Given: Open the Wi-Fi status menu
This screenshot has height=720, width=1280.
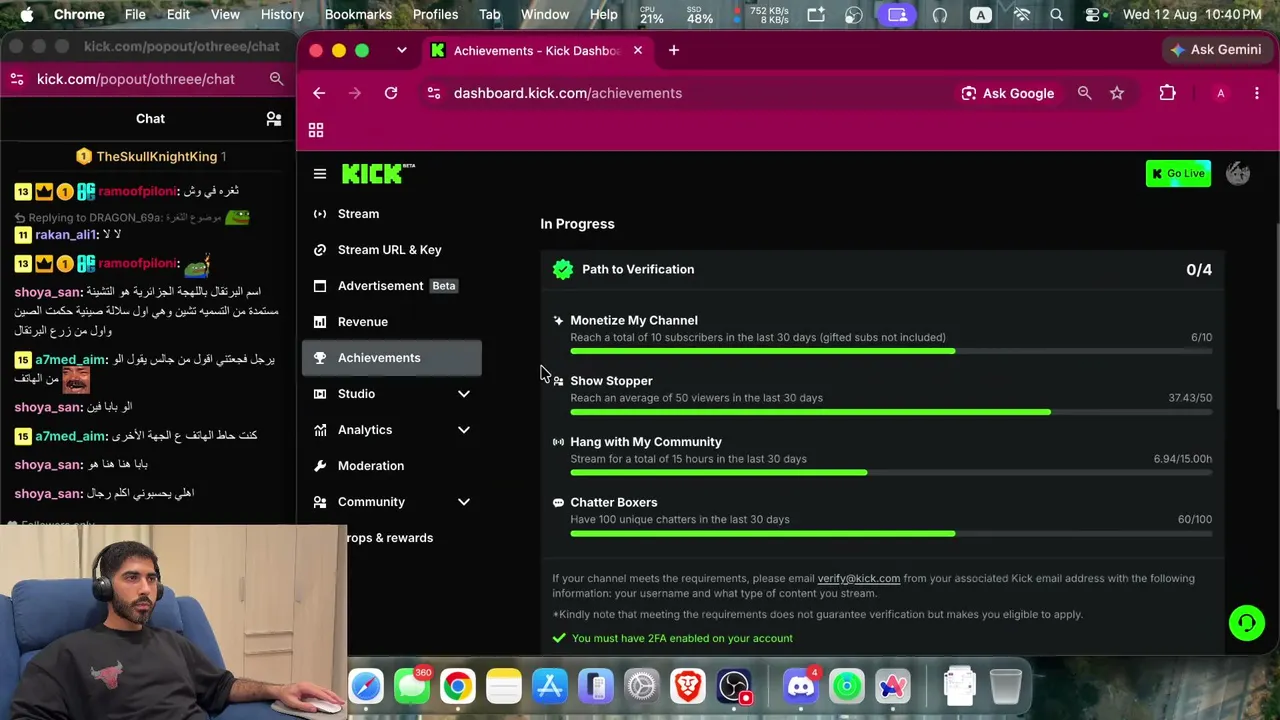Looking at the screenshot, I should pyautogui.click(x=1021, y=15).
